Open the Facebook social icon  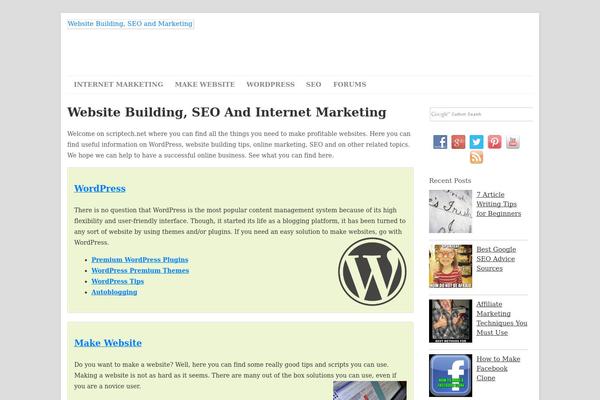tap(440, 142)
